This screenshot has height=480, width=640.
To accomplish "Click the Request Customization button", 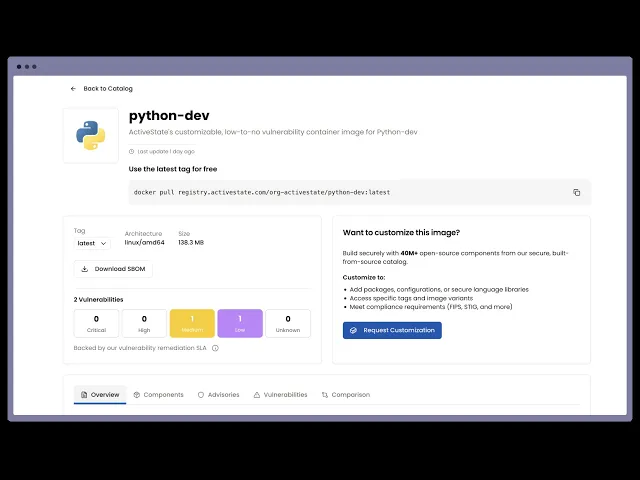I will (x=392, y=330).
